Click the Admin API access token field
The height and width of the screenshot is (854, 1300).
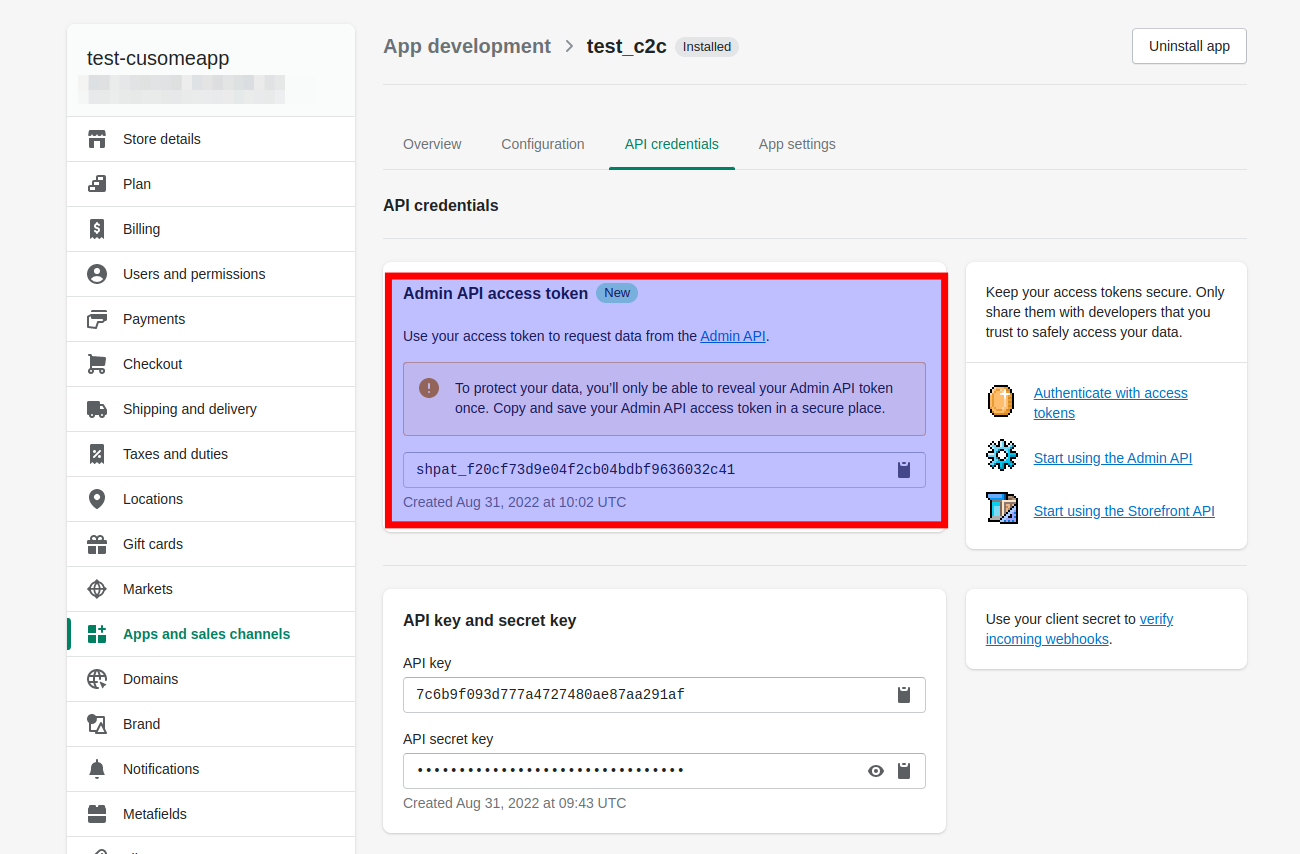click(664, 470)
